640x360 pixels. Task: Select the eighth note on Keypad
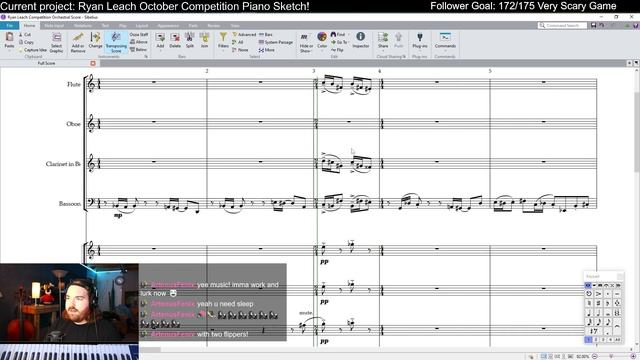coord(608,322)
